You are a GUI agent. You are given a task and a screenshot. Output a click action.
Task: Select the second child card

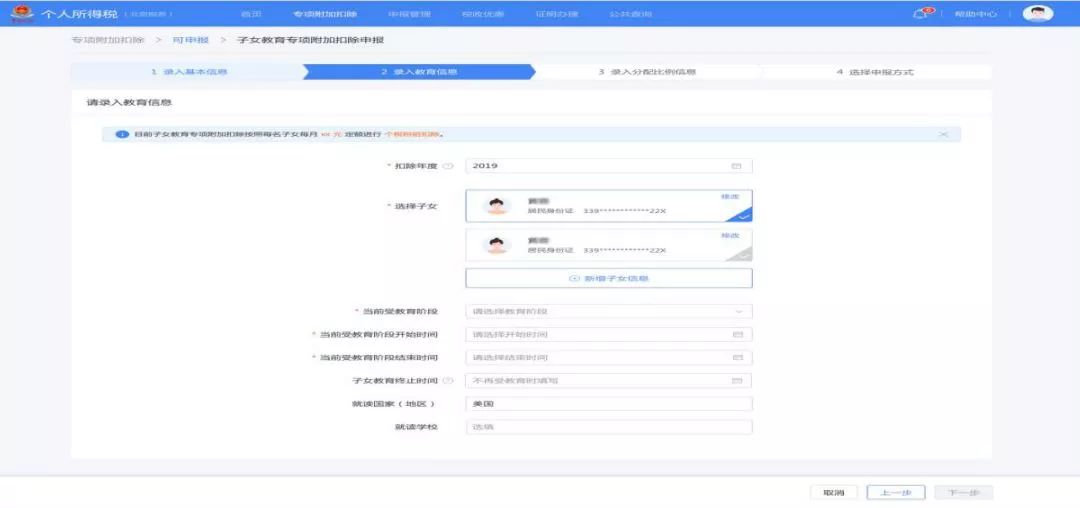click(x=608, y=245)
